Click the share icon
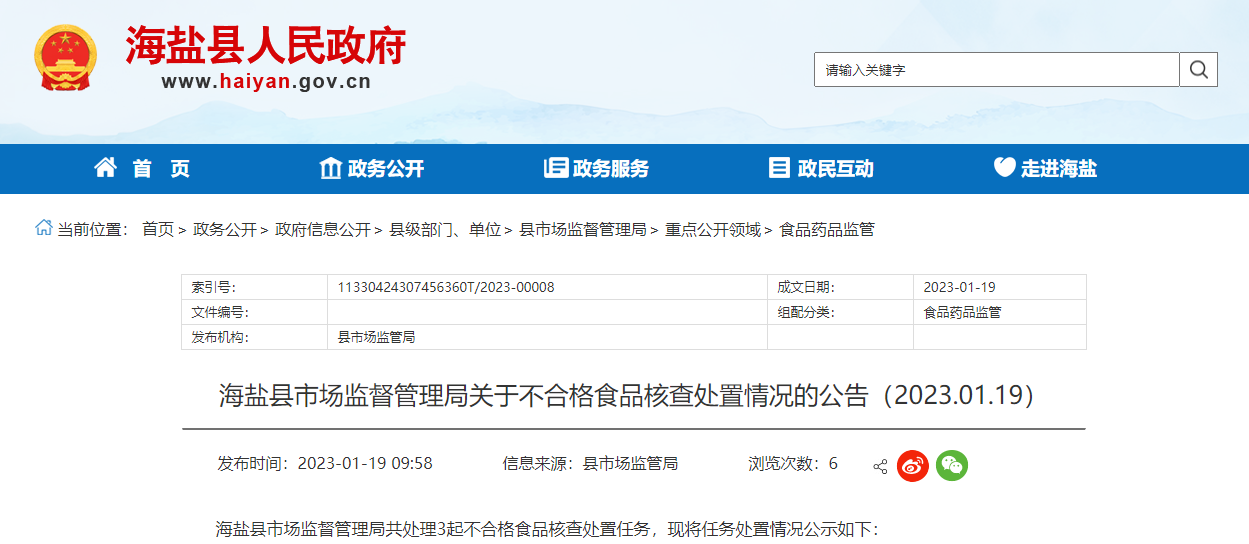Viewport: 1249px width, 544px height. (x=880, y=466)
